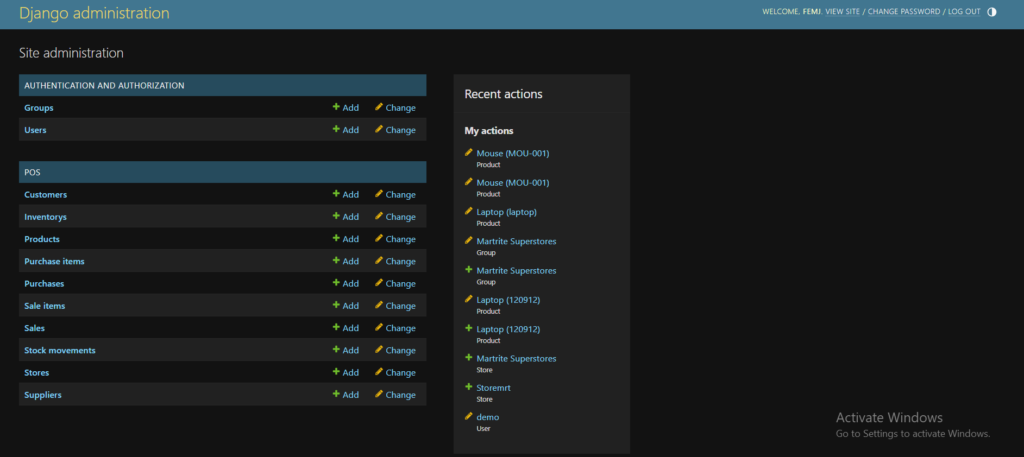Click the pencil icon for Stock movements
This screenshot has width=1024, height=457.
[x=379, y=350]
